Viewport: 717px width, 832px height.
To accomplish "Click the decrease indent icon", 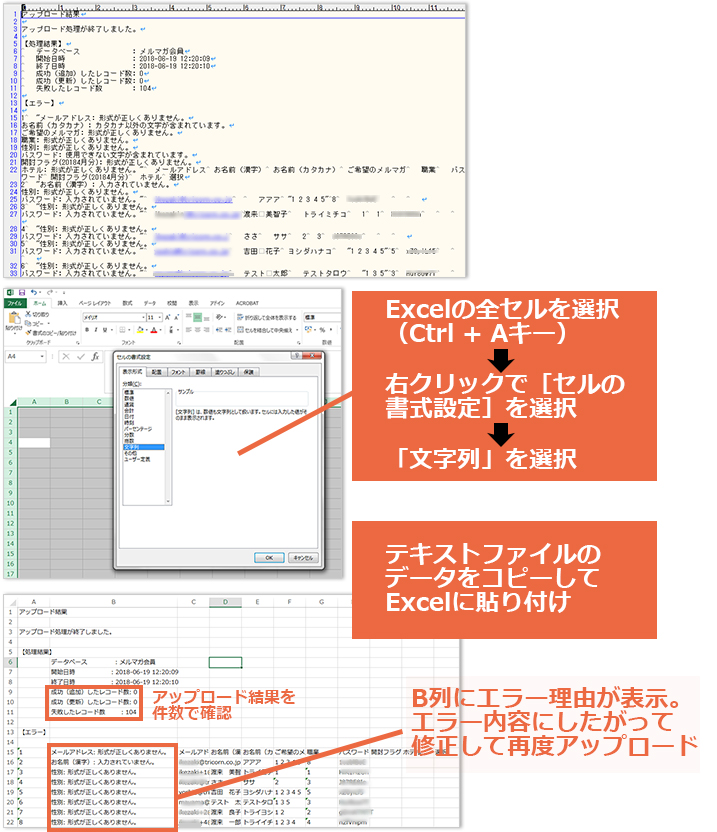I will [x=219, y=330].
